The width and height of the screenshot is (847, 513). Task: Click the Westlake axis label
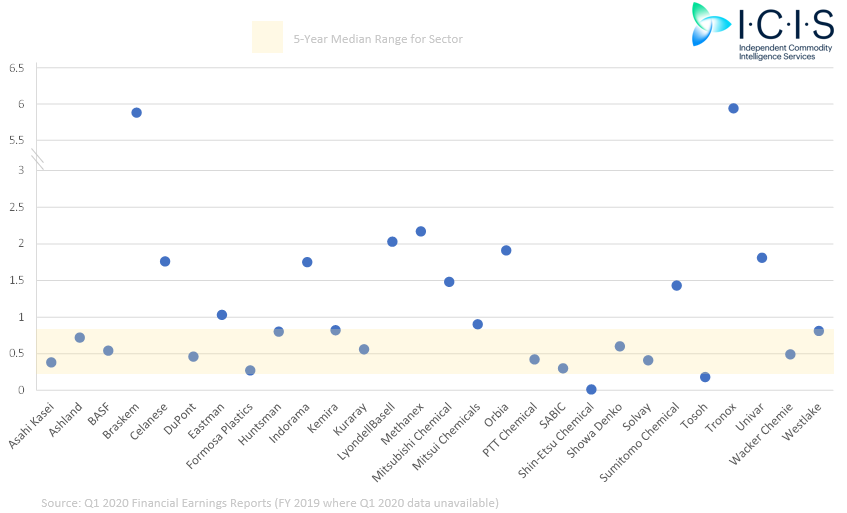coord(802,421)
